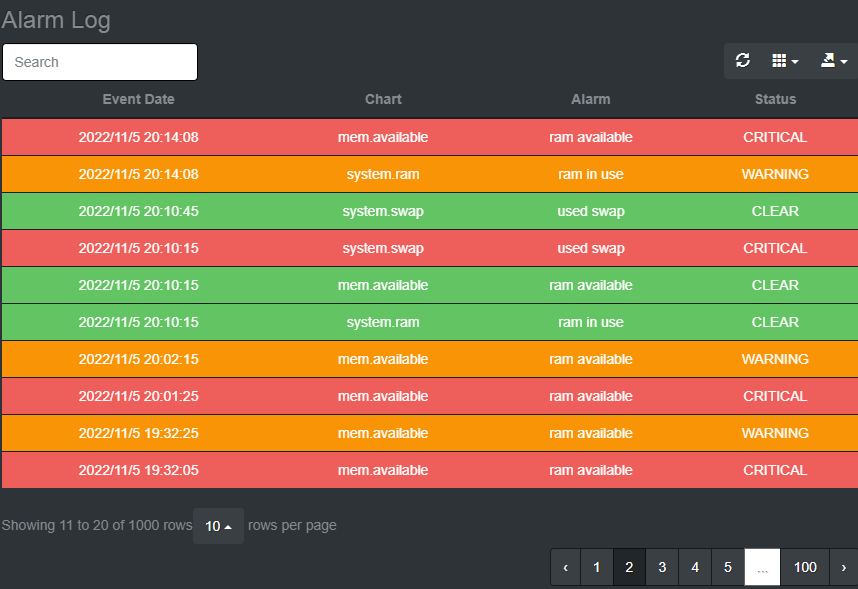Sort table by Event Date header
This screenshot has height=589, width=858.
(x=138, y=99)
